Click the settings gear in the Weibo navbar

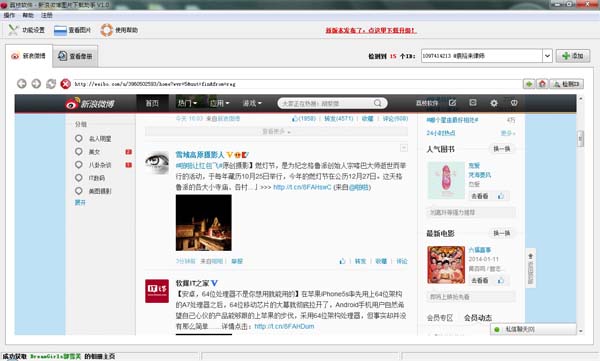tap(494, 103)
